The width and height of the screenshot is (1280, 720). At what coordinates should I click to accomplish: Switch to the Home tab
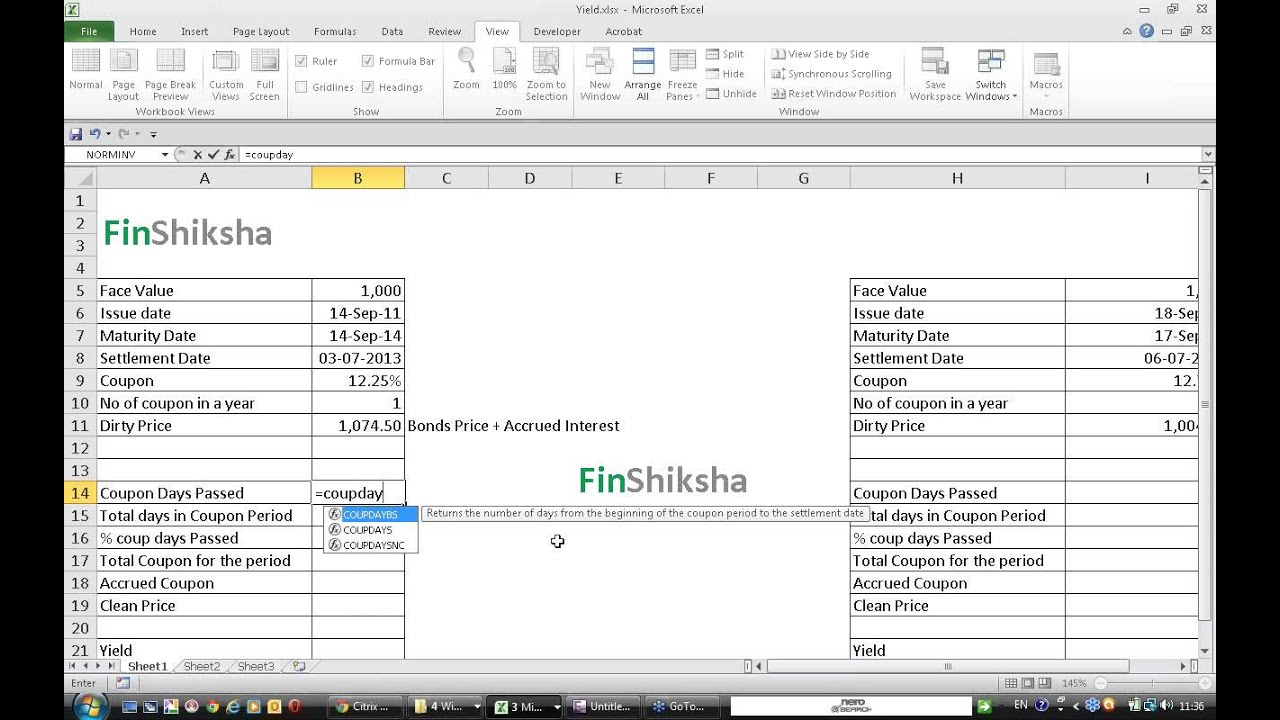(143, 31)
